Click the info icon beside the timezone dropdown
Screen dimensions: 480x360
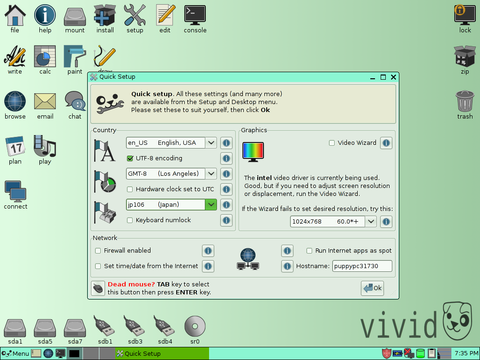coord(226,174)
